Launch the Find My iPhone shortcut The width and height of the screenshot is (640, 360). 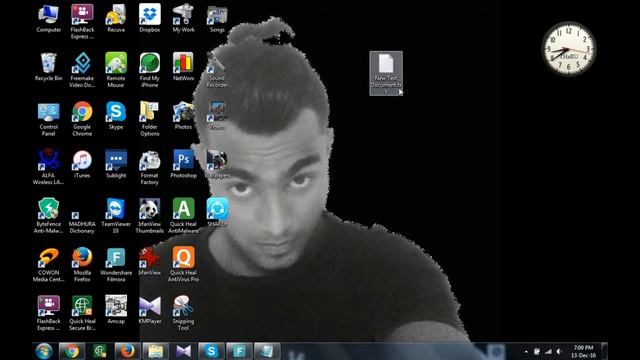[x=149, y=70]
